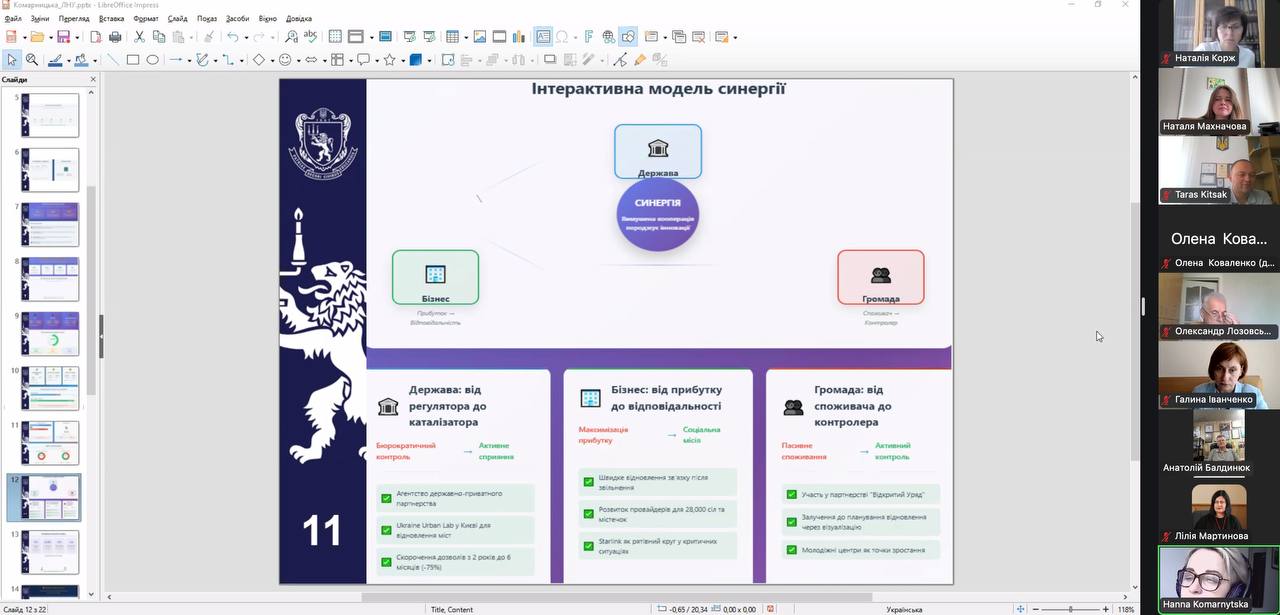The height and width of the screenshot is (615, 1280).
Task: Click Українська language in status bar
Action: 904,609
